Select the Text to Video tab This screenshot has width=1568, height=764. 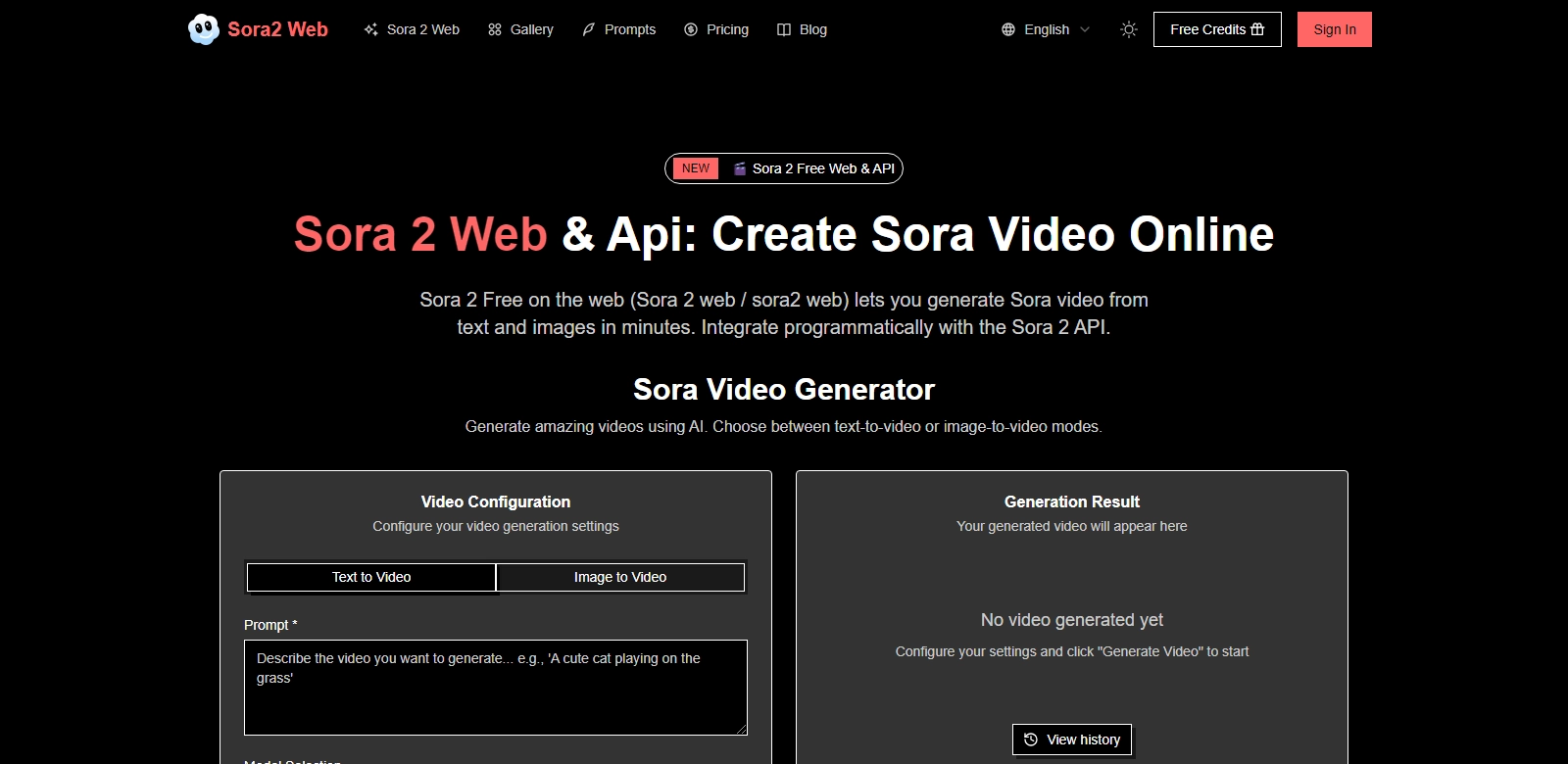371,577
